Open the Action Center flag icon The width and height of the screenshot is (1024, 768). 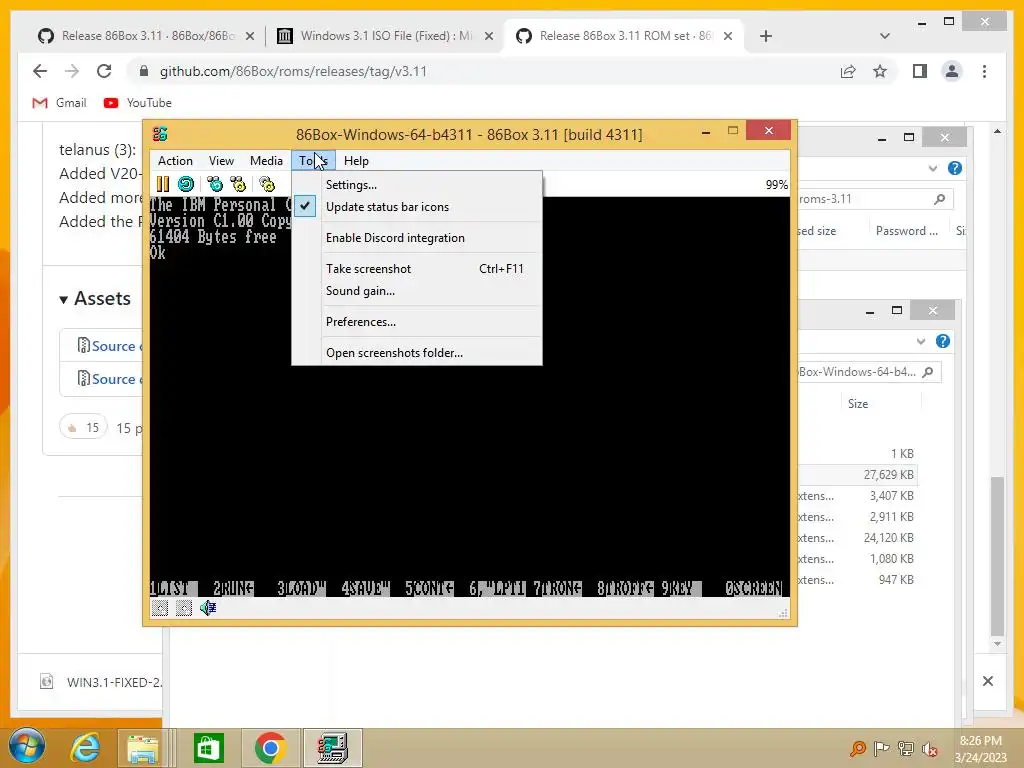pyautogui.click(x=882, y=748)
